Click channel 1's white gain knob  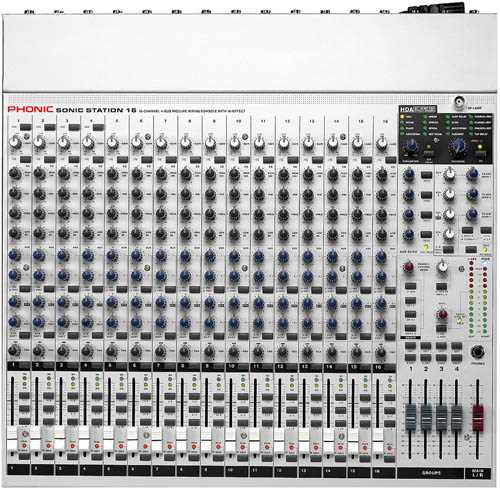pyautogui.click(x=15, y=143)
